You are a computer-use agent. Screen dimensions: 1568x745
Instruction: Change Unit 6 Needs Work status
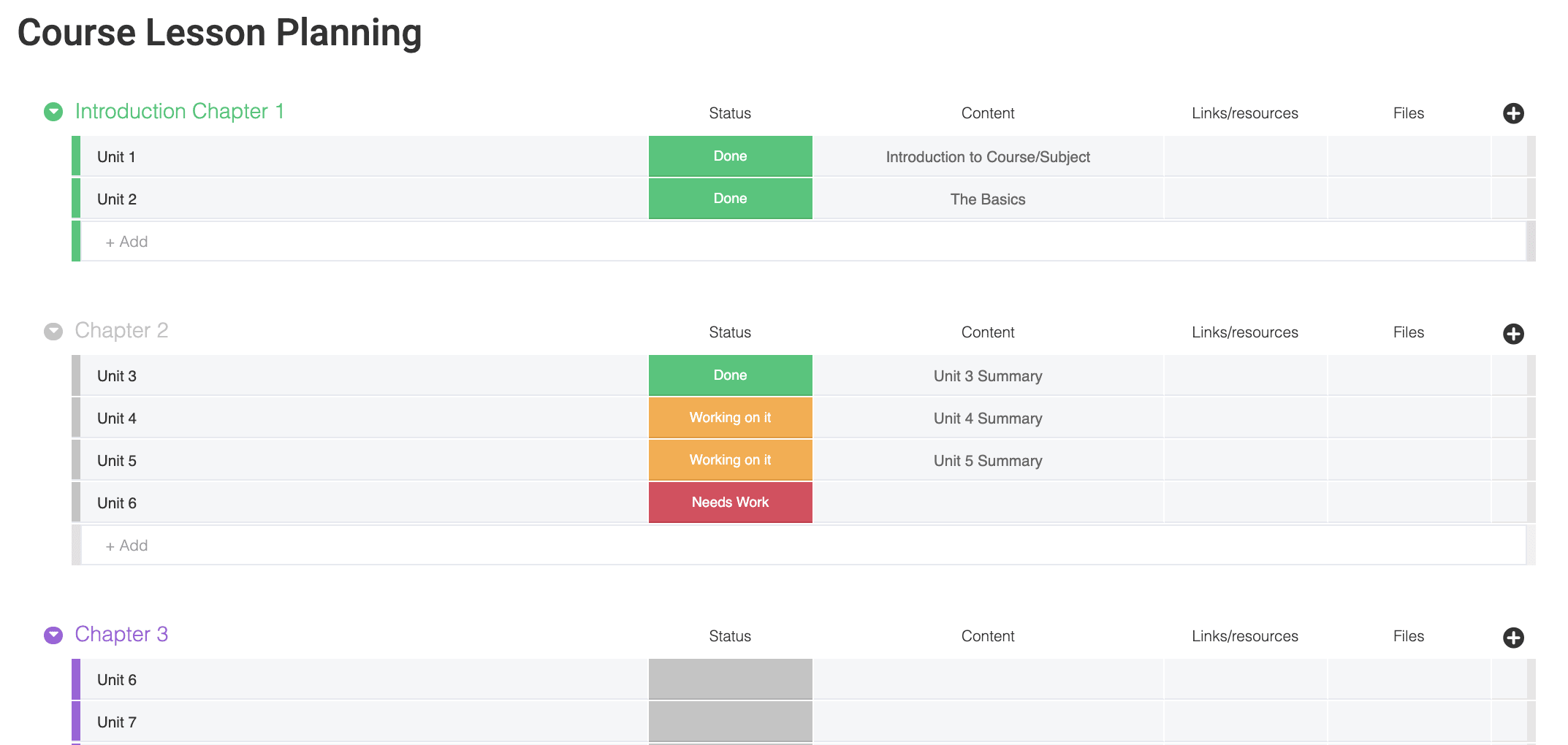tap(731, 503)
